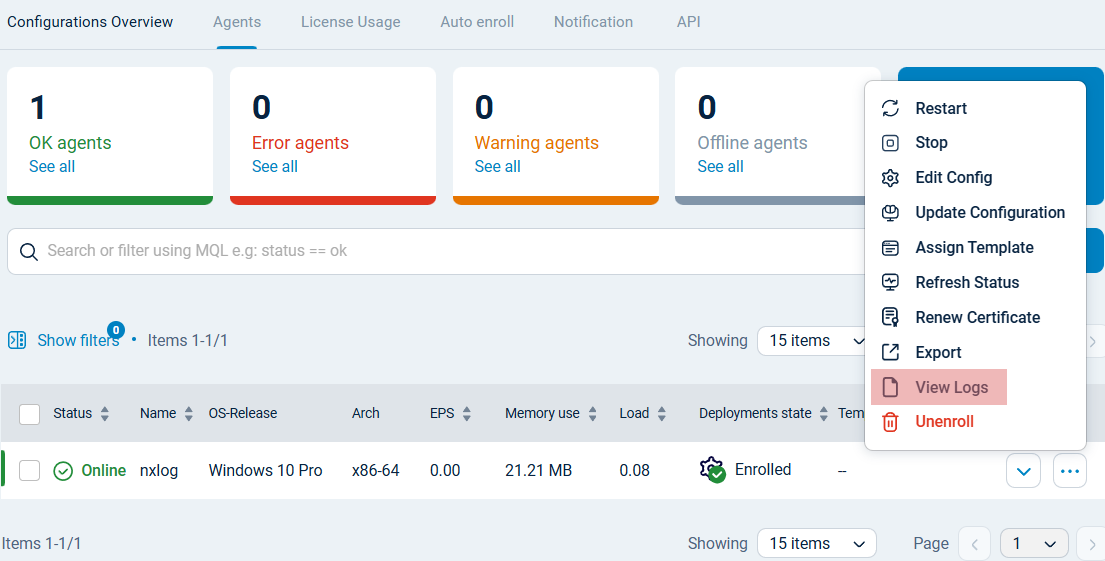Viewport: 1105px width, 561px height.
Task: Click the Stop agent icon
Action: click(890, 143)
